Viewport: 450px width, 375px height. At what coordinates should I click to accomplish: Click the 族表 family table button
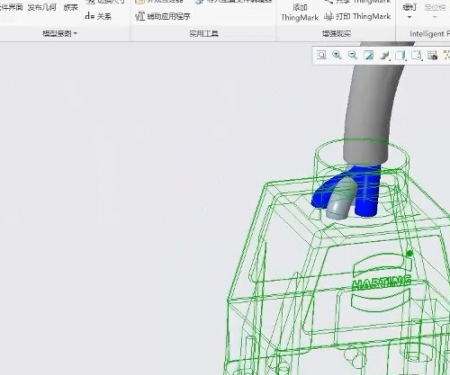coord(71,7)
